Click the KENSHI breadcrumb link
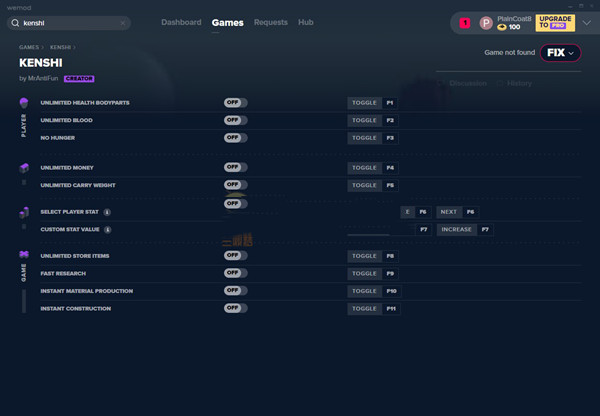The width and height of the screenshot is (600, 416). pos(60,47)
